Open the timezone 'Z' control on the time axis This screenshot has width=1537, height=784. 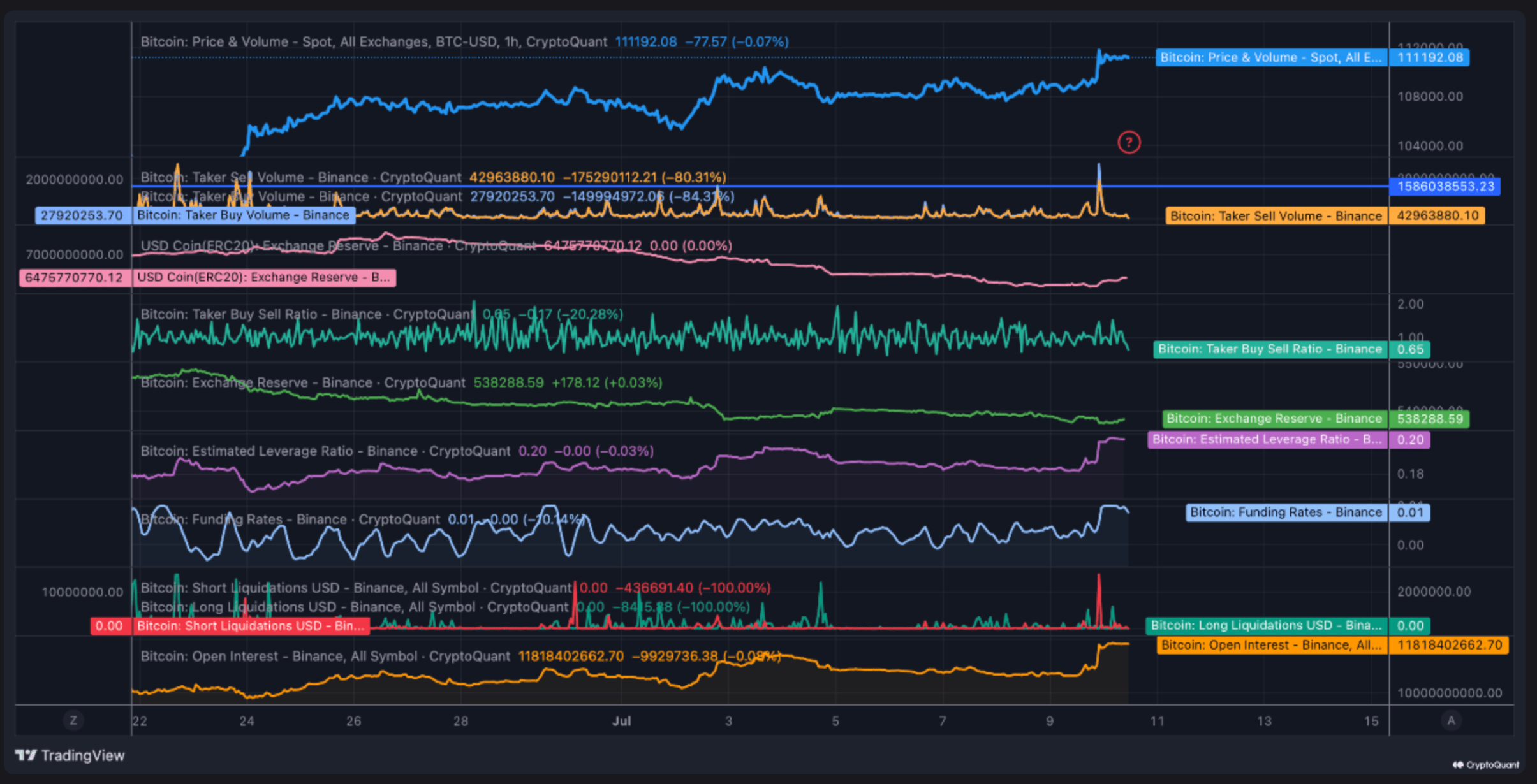click(x=73, y=720)
